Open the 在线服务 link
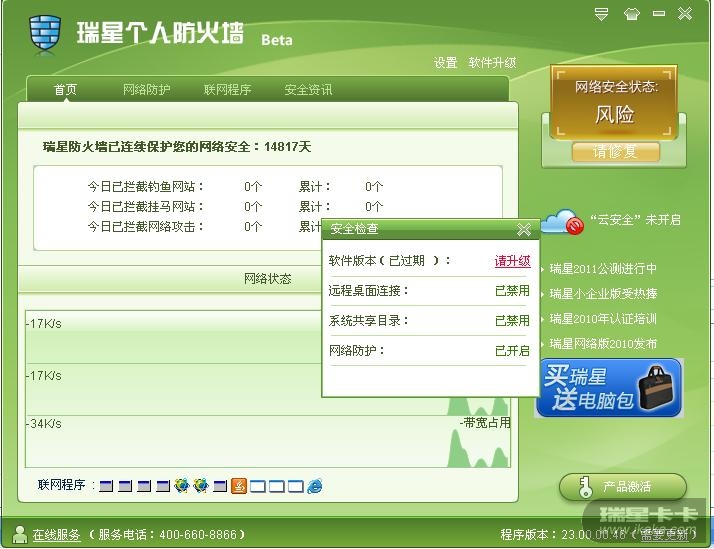The height and width of the screenshot is (549, 714). click(56, 534)
